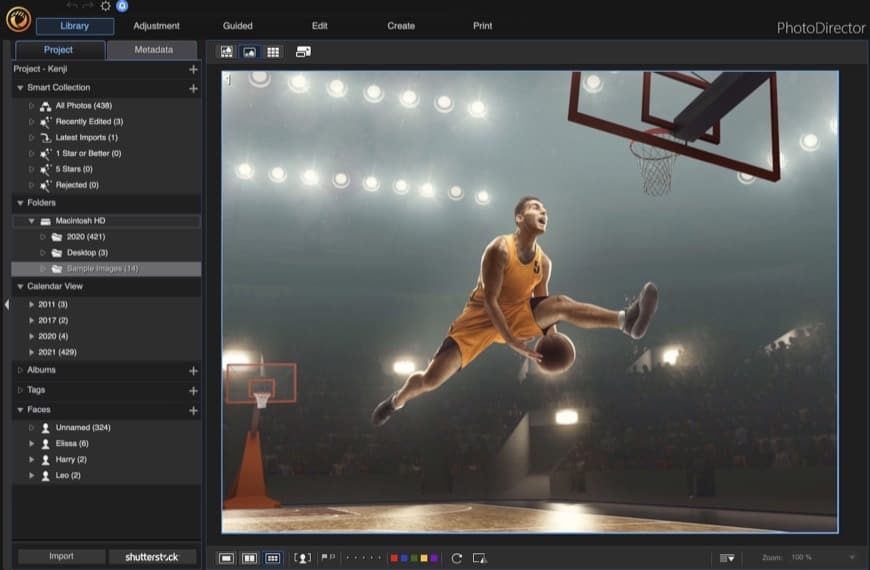Click the basketball player photo in viewer
The width and height of the screenshot is (870, 570).
(x=530, y=302)
